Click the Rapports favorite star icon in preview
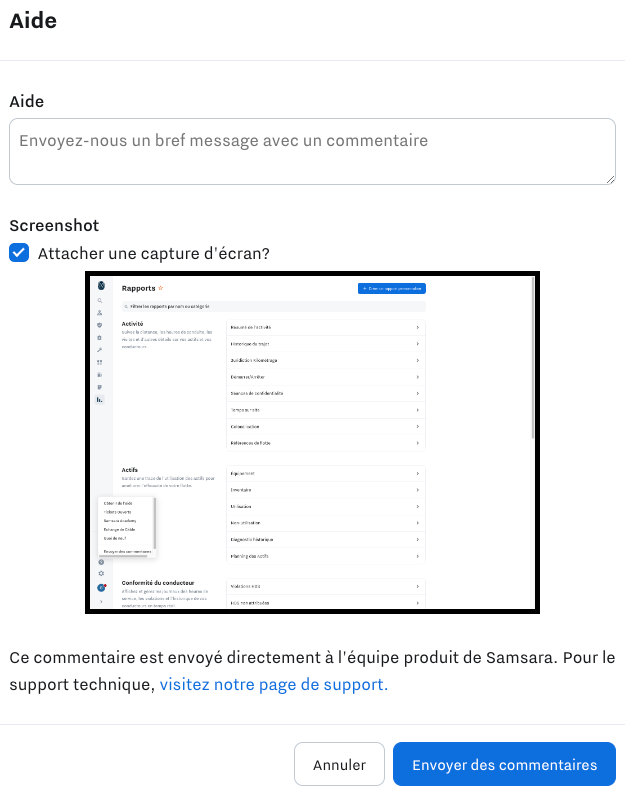This screenshot has height=795, width=625. (161, 288)
